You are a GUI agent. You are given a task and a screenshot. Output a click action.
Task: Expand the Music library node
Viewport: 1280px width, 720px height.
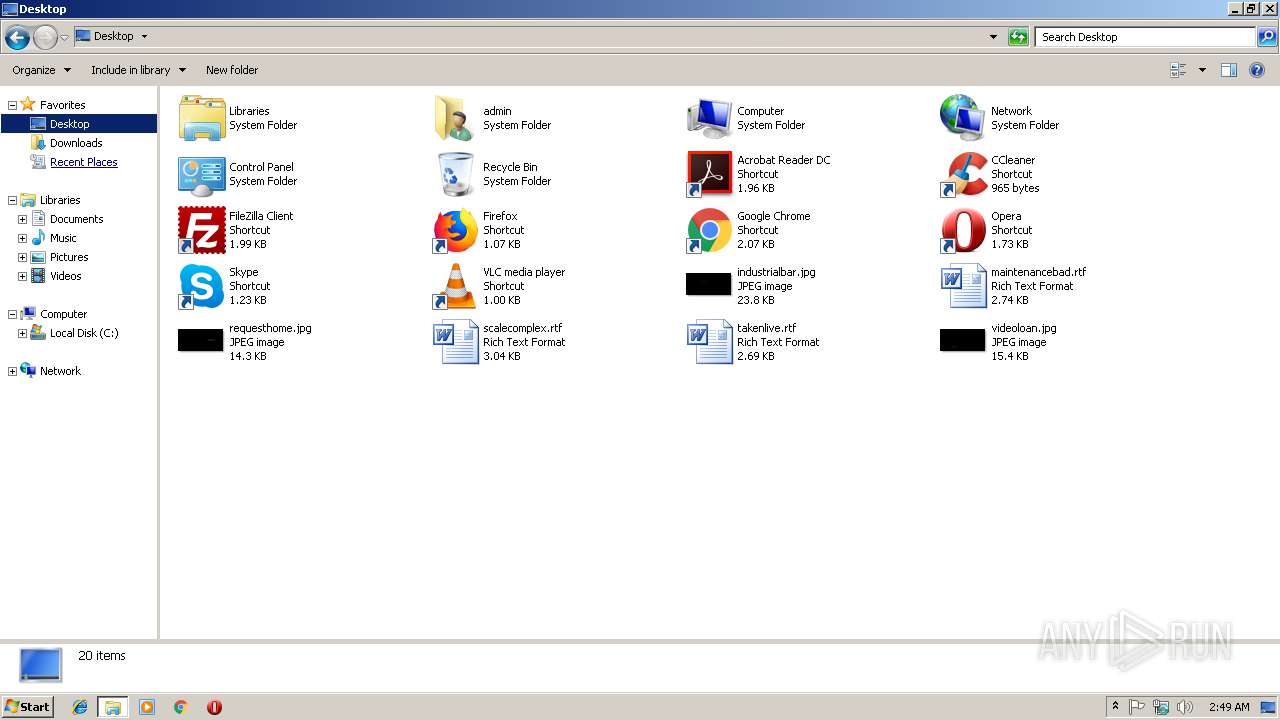(x=22, y=239)
